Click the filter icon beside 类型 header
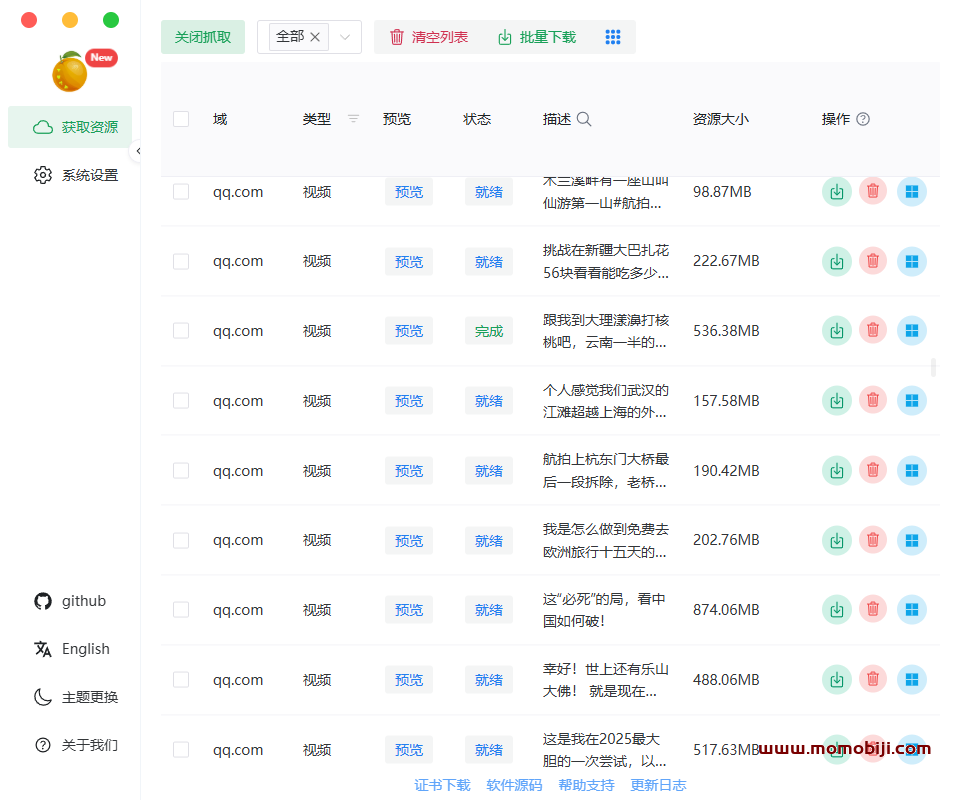Image resolution: width=960 pixels, height=800 pixels. [x=352, y=118]
